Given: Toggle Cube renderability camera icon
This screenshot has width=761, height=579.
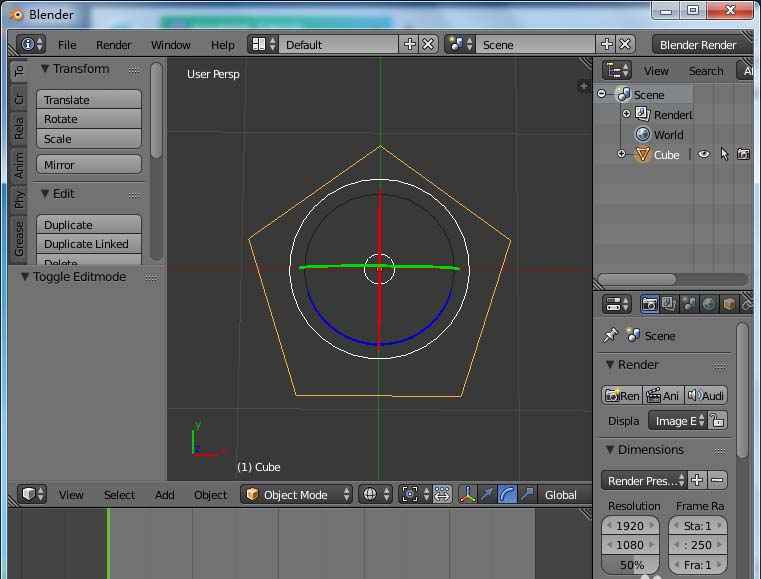Looking at the screenshot, I should pos(743,155).
